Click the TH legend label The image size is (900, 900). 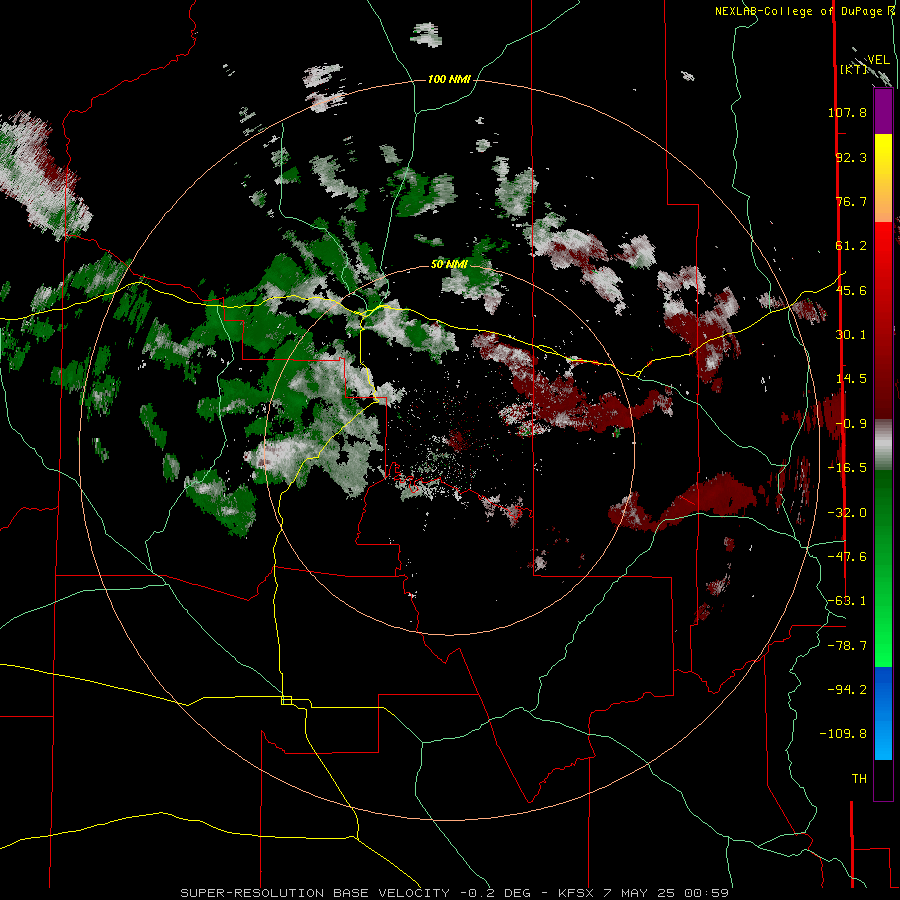click(859, 779)
